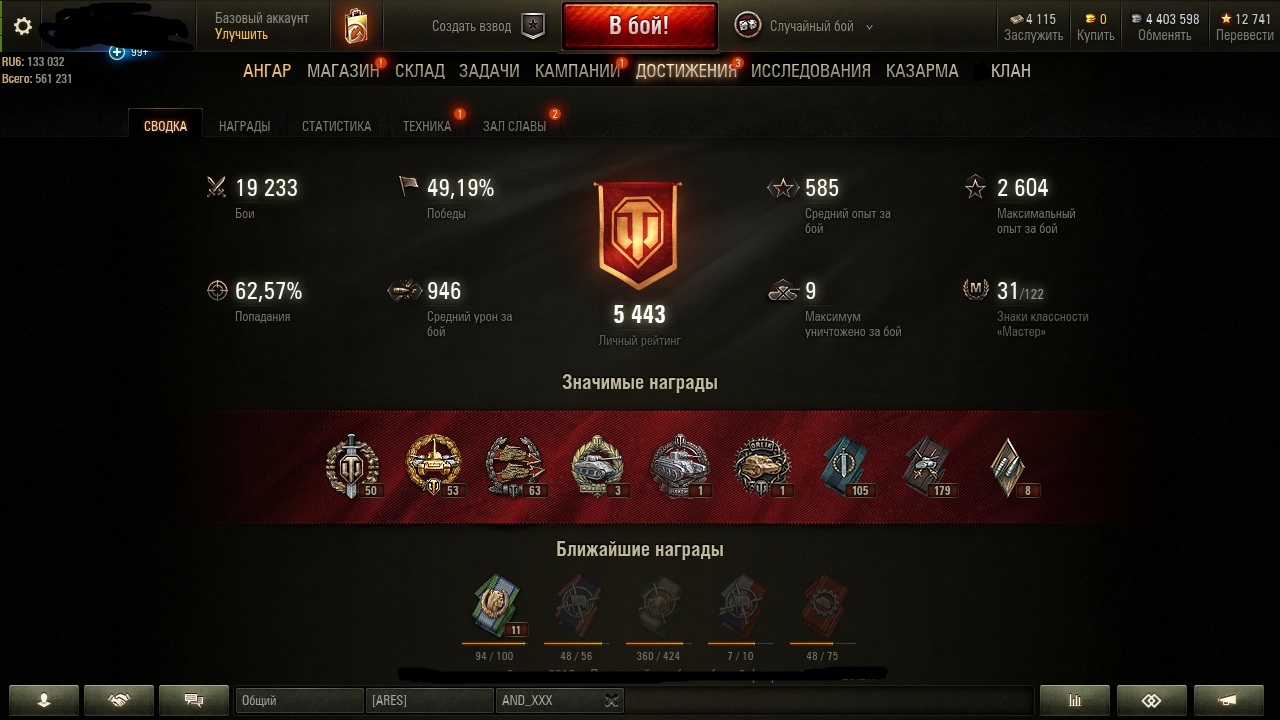
Task: Select the medal with 179 count
Action: [926, 467]
